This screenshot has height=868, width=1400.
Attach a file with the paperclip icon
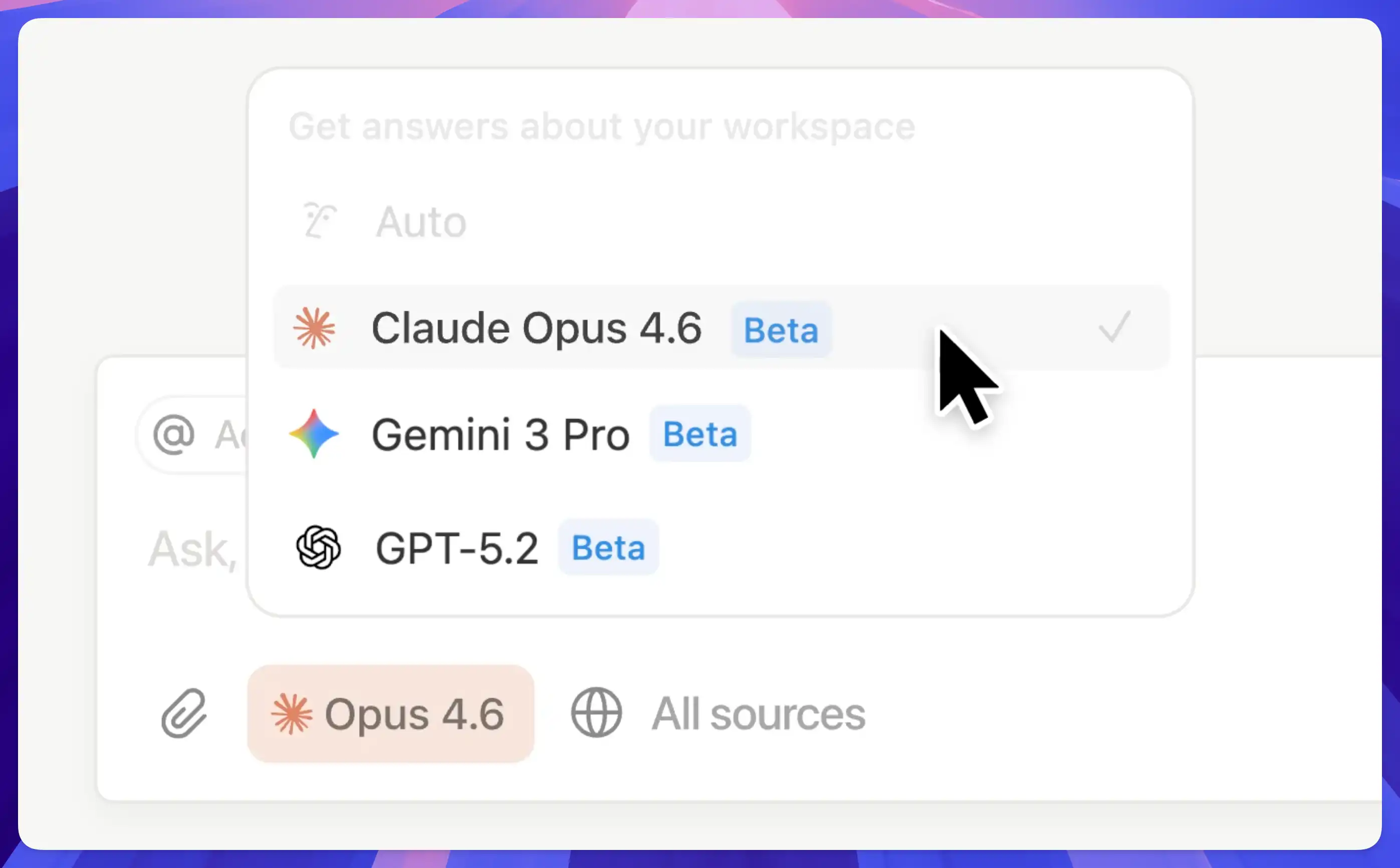184,714
